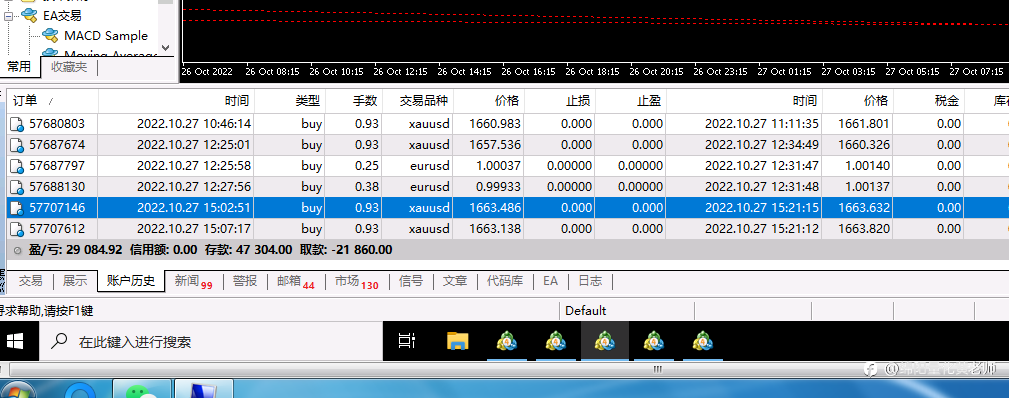Switch to the 常用 navigator tab
1009x398 pixels.
19,66
